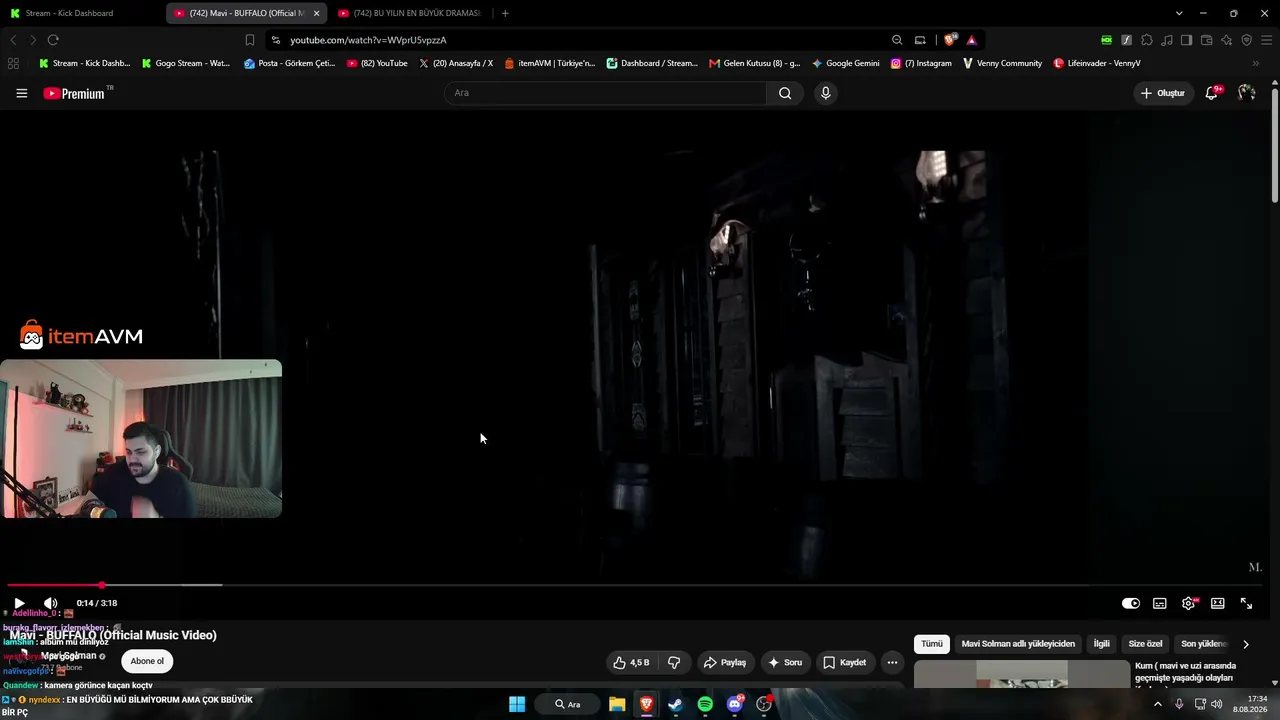This screenshot has width=1280, height=720.
Task: Open Brave main hamburger menu
Action: (x=1267, y=40)
